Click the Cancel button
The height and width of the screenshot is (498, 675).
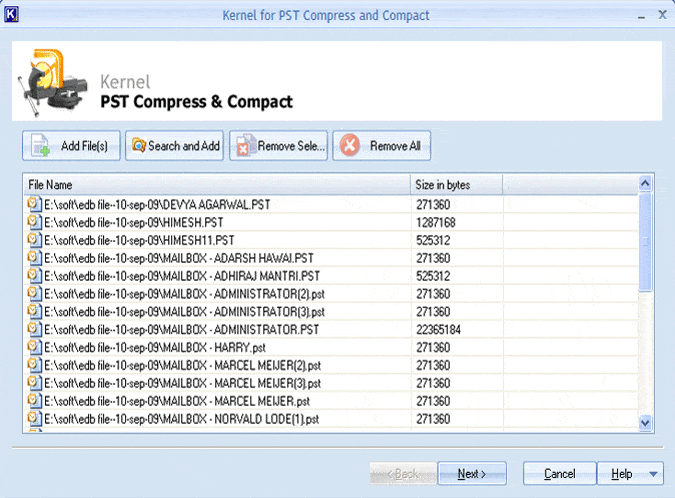pos(559,473)
